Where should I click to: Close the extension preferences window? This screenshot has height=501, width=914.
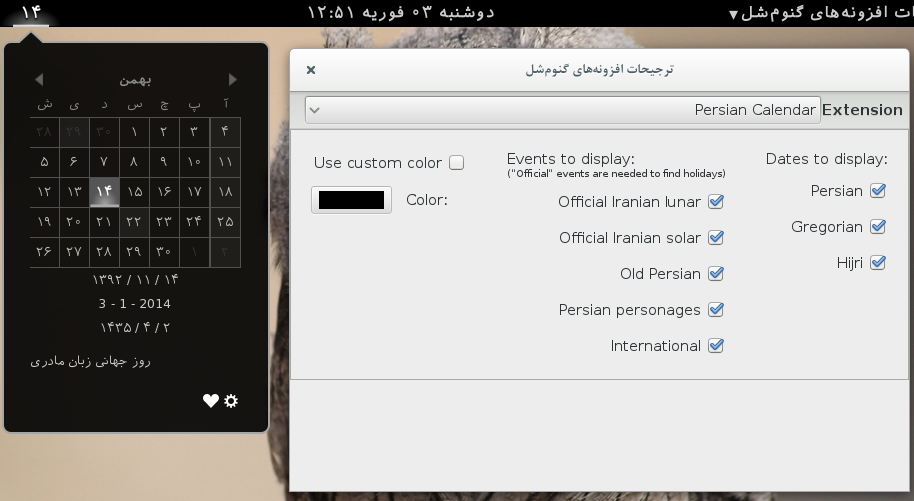[x=311, y=70]
